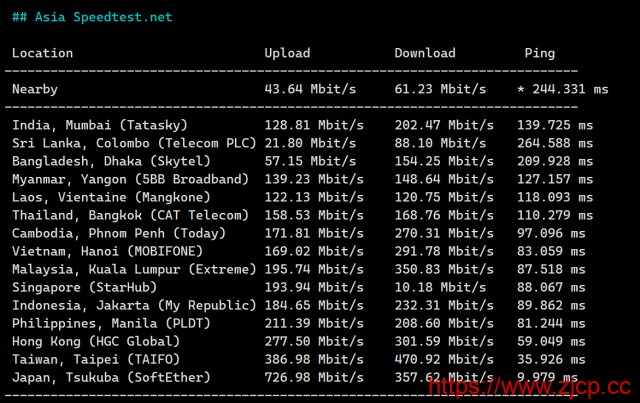Image resolution: width=640 pixels, height=403 pixels.
Task: Select Nearby upload value '43.64 Mbit/s'
Action: [310, 89]
